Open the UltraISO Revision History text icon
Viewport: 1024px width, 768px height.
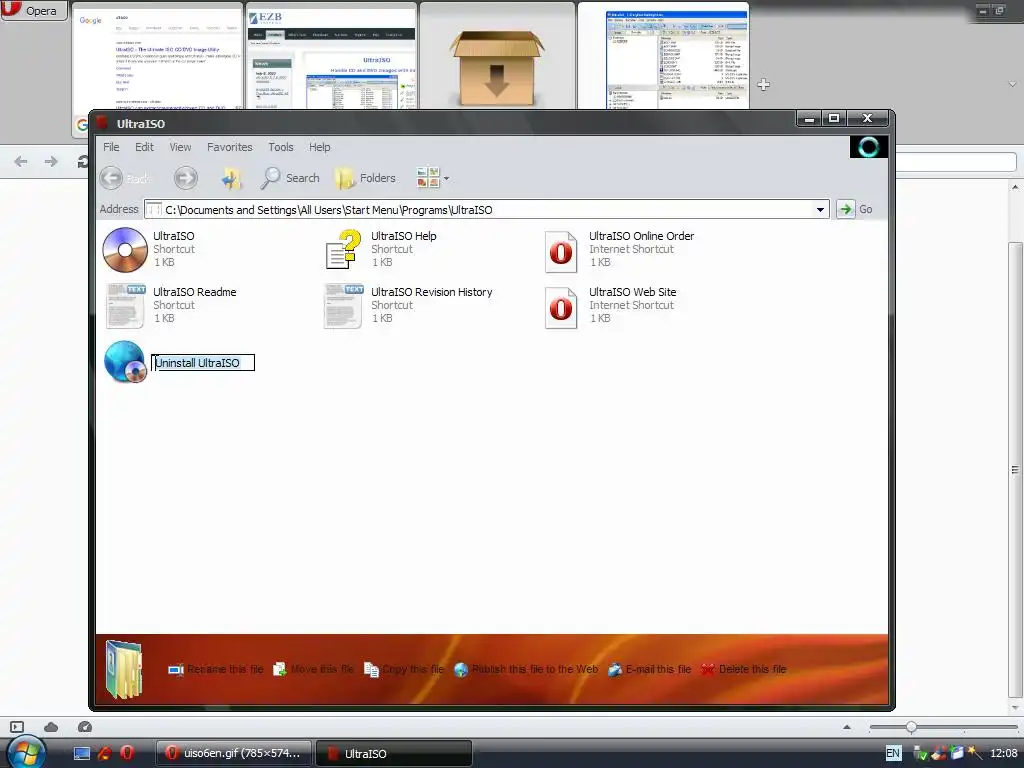[344, 306]
